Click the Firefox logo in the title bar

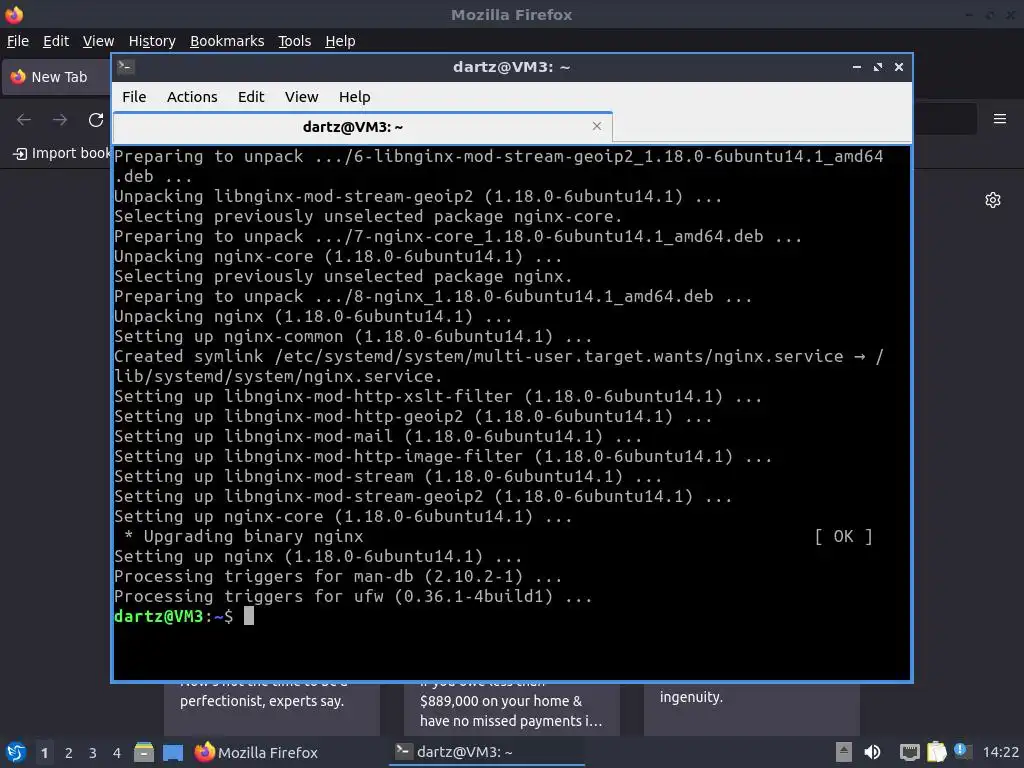[x=14, y=14]
